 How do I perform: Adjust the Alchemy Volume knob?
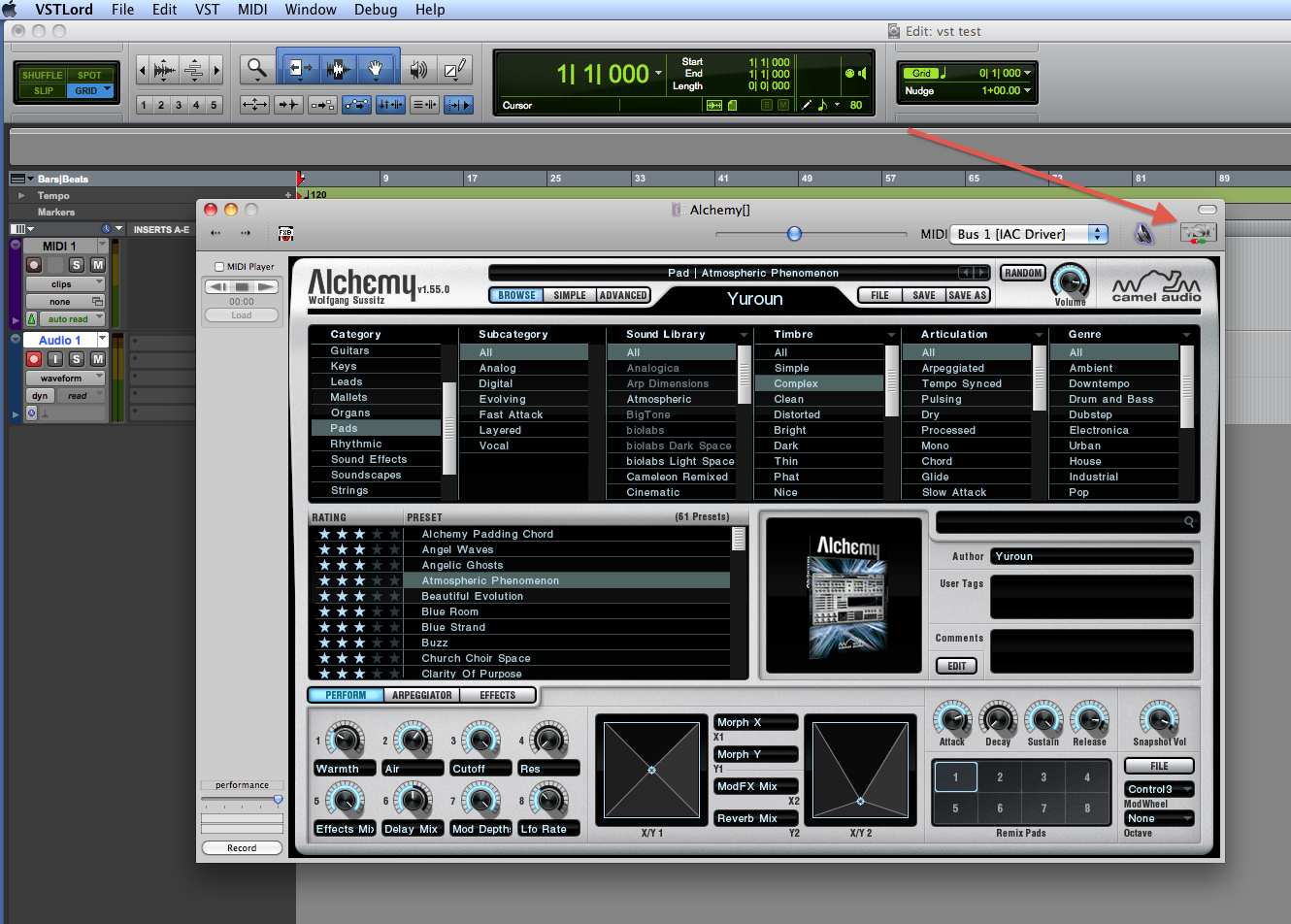coord(1070,280)
